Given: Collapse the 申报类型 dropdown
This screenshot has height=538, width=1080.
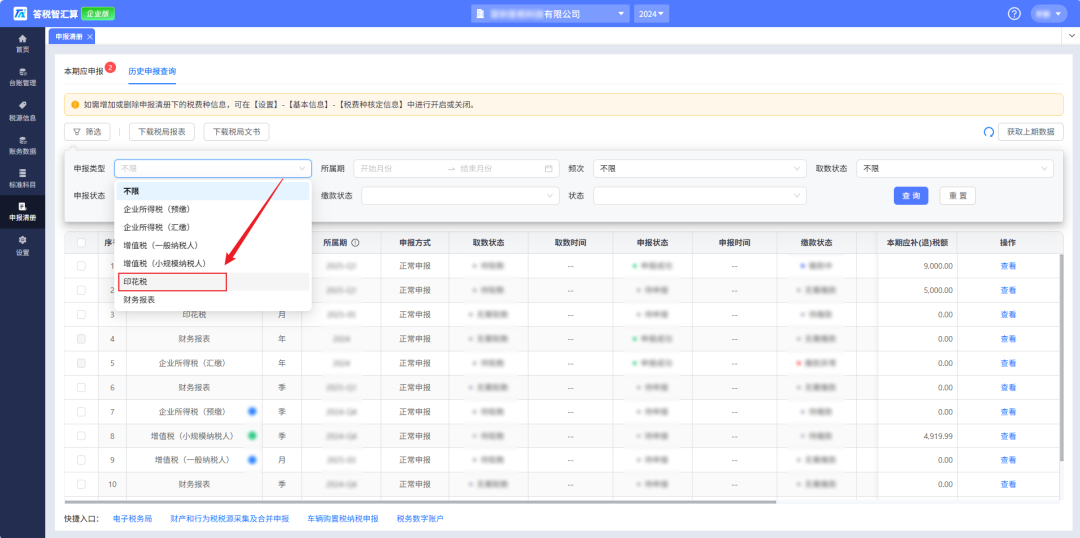Looking at the screenshot, I should point(213,168).
